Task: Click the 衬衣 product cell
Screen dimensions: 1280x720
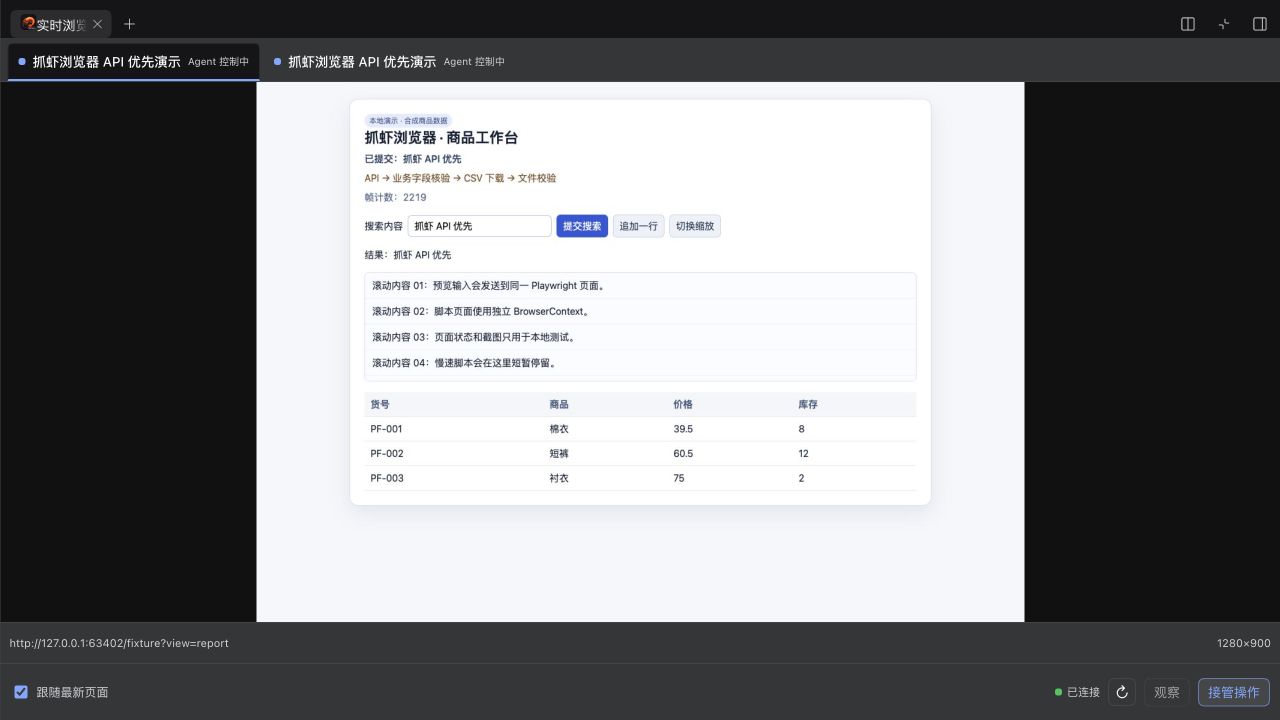Action: coord(559,478)
